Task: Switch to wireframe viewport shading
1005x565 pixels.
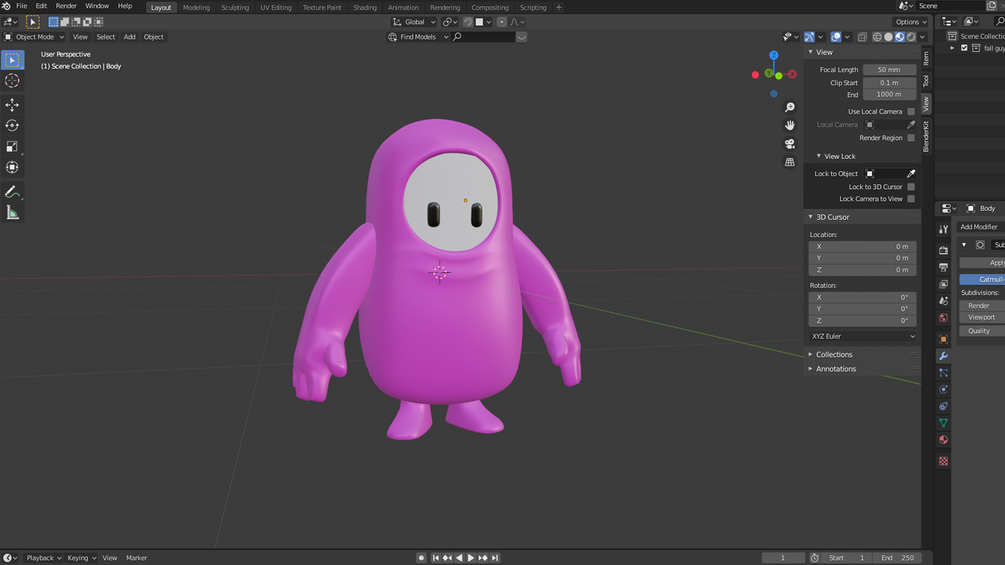Action: click(877, 37)
